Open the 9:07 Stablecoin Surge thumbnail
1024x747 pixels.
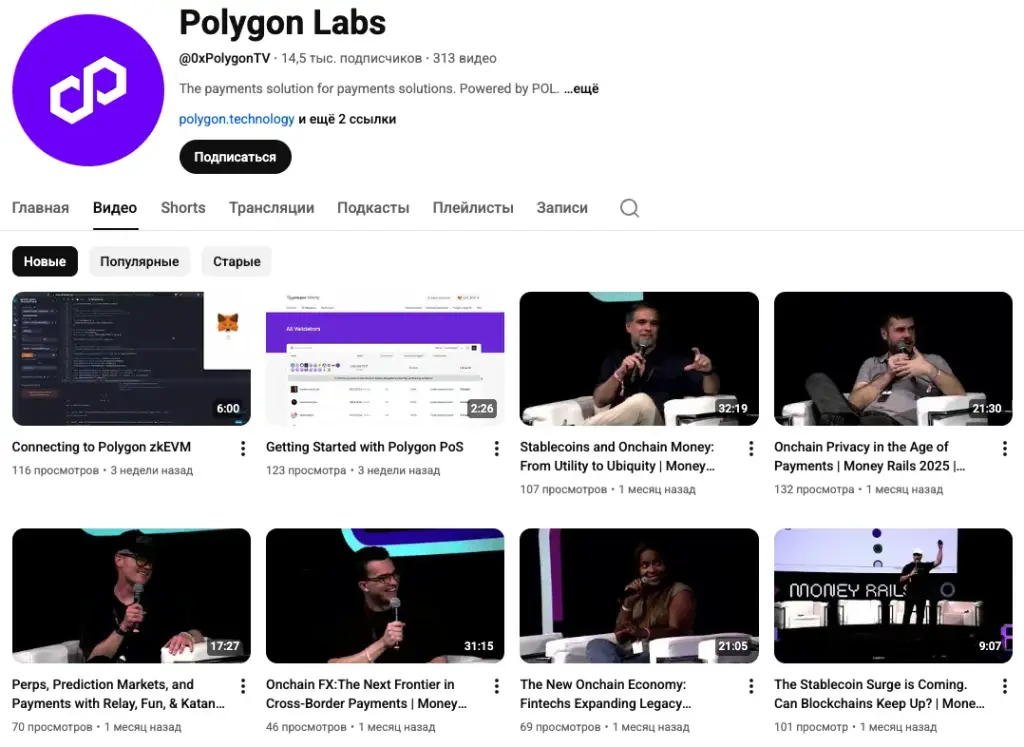pos(893,596)
